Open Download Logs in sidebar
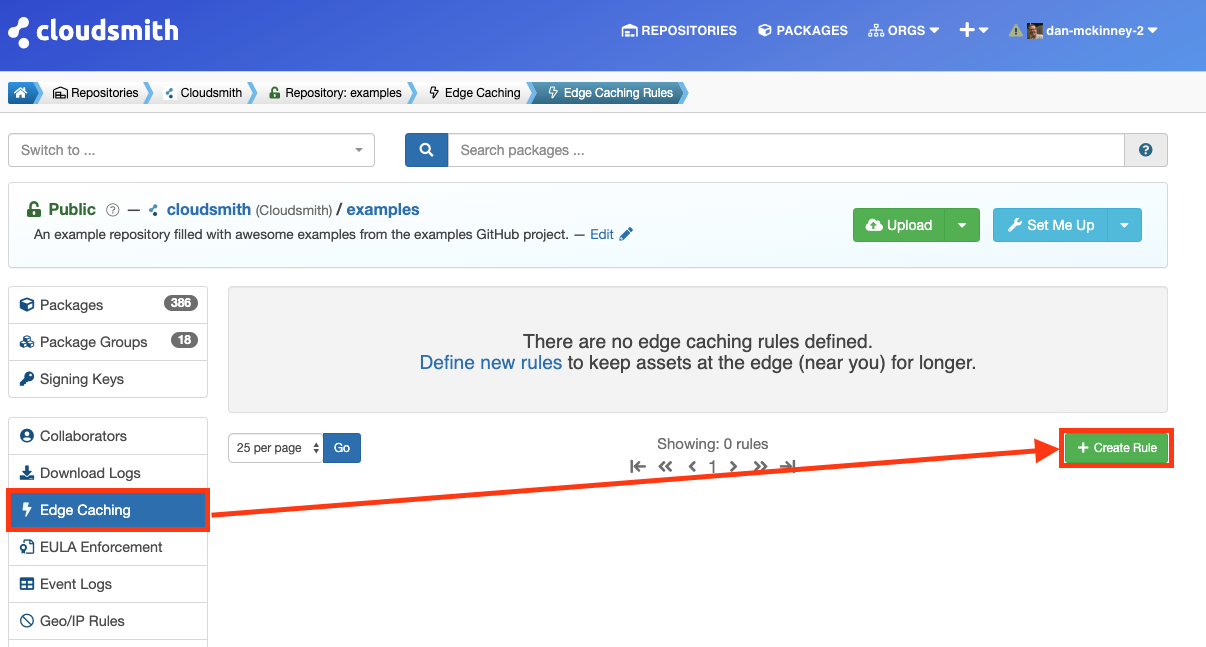Screen dimensions: 1206x647 (x=108, y=473)
